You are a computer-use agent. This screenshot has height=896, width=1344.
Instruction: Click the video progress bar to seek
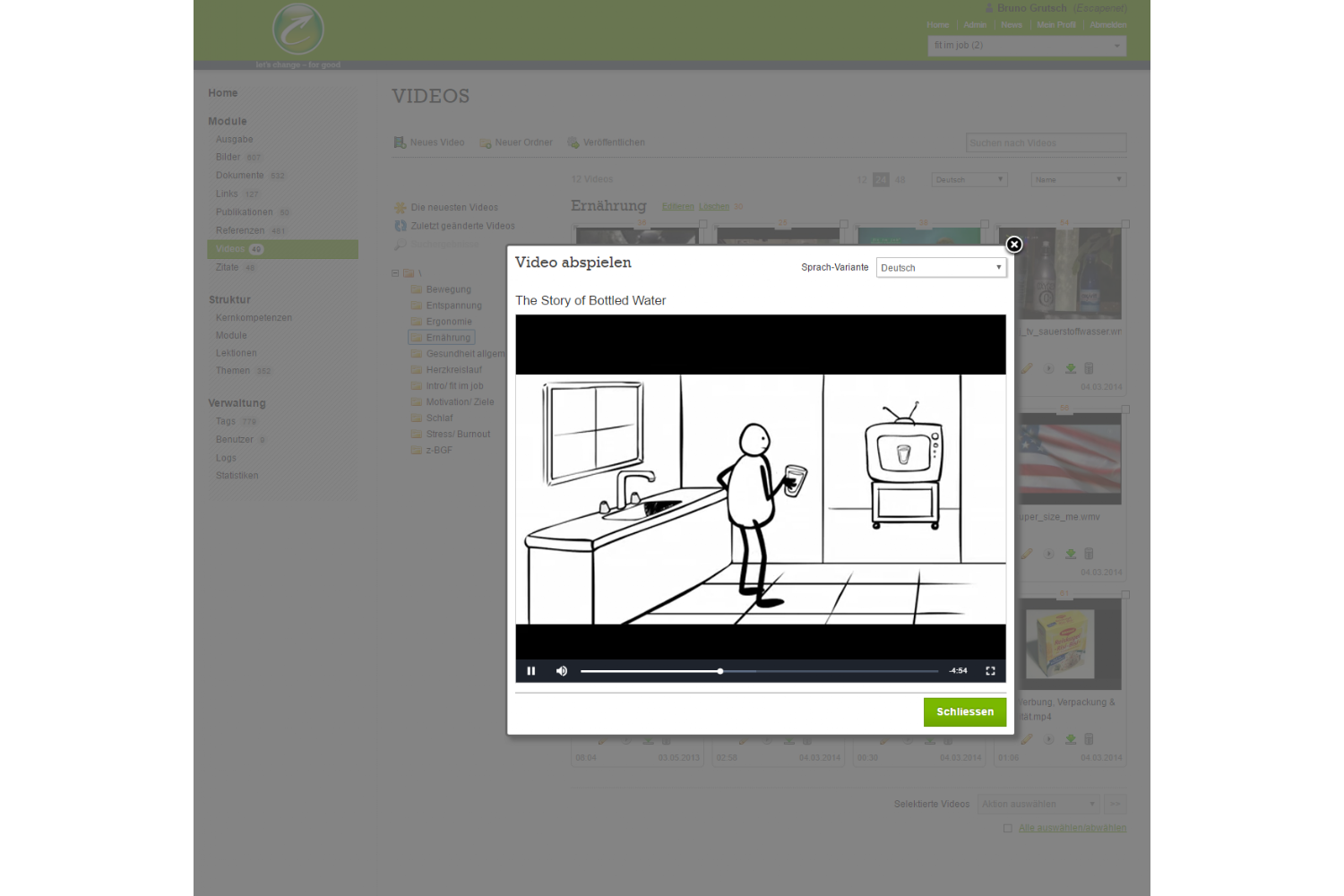tap(806, 671)
